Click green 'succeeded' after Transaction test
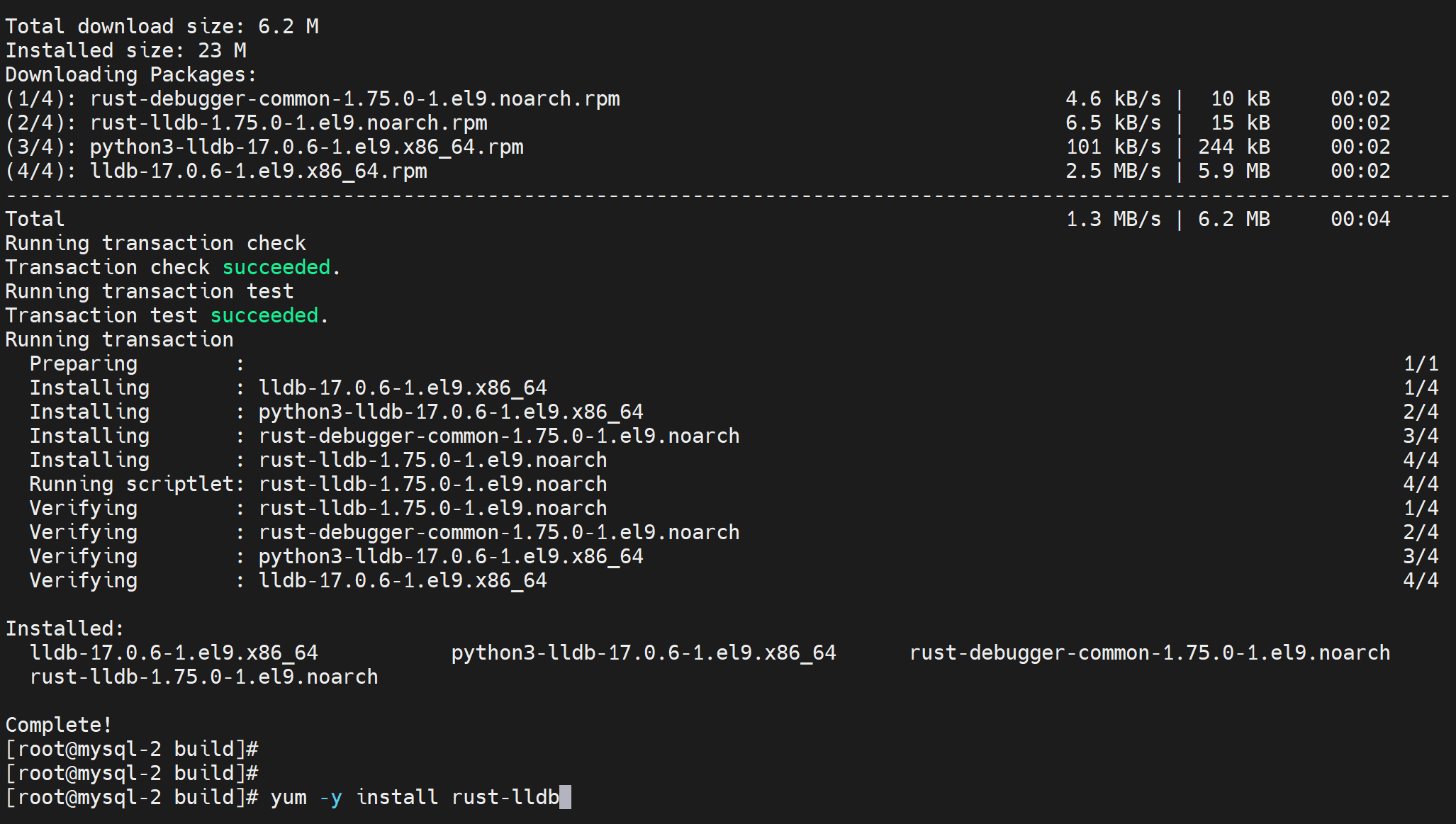 (264, 315)
